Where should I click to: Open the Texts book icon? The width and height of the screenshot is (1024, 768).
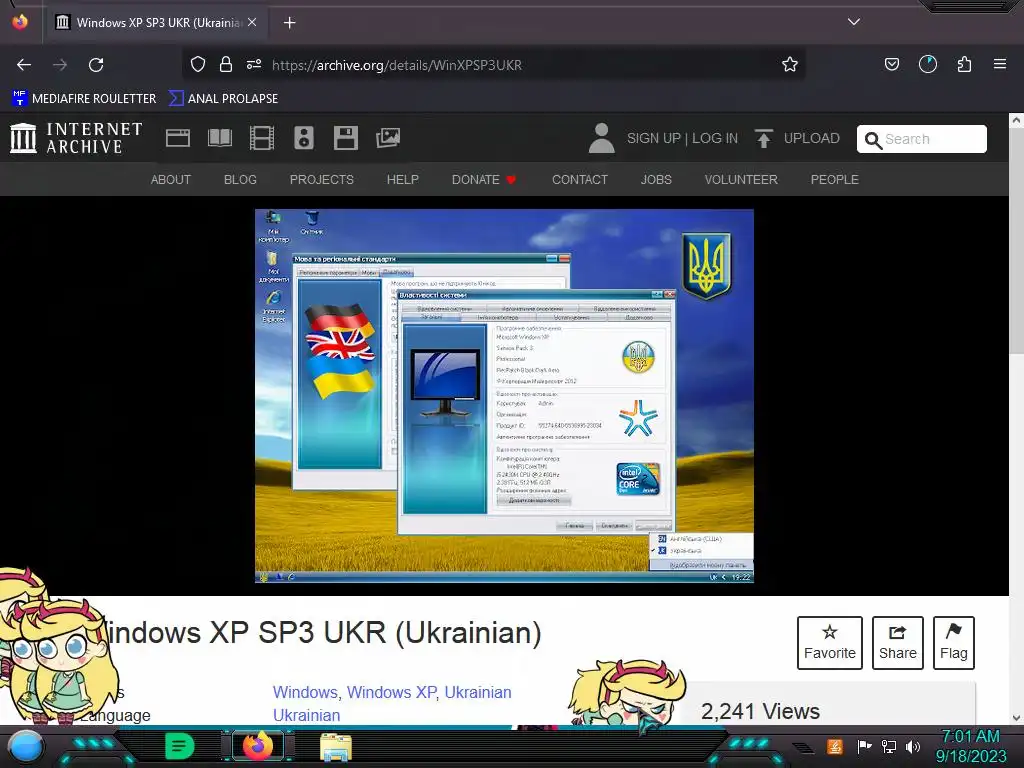219,138
